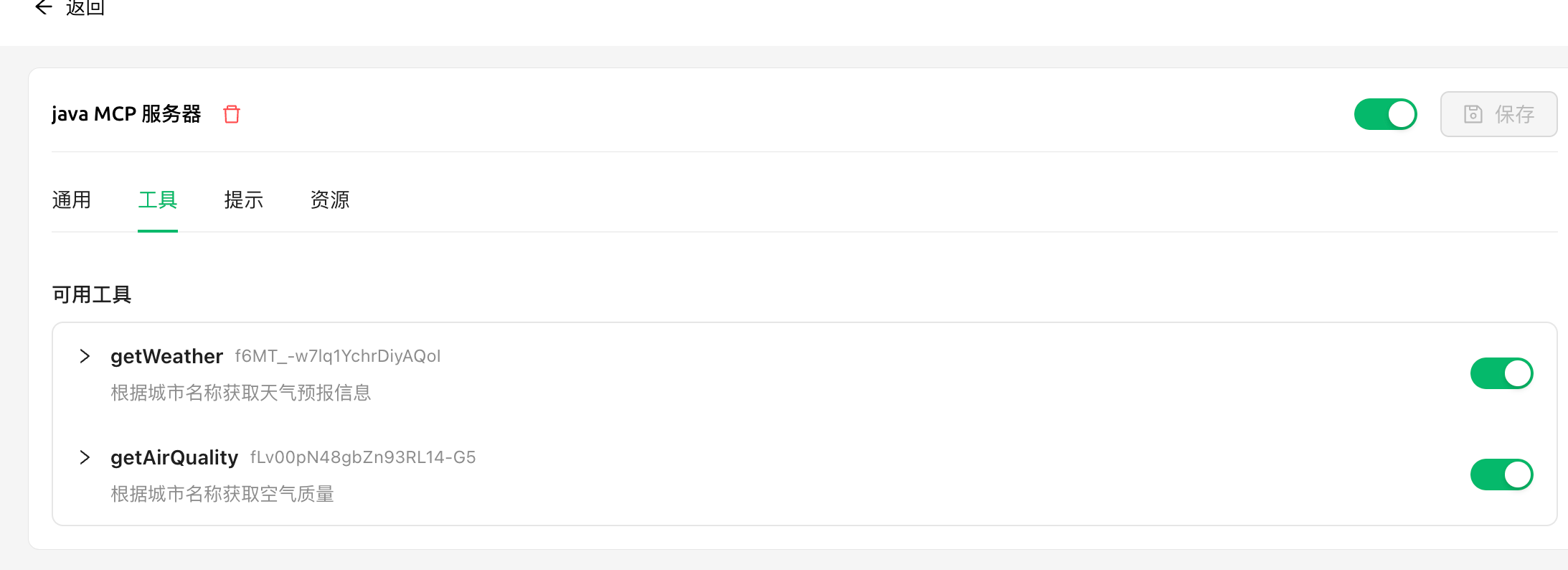Turn off the getAirQuality tool switch

[x=1501, y=475]
